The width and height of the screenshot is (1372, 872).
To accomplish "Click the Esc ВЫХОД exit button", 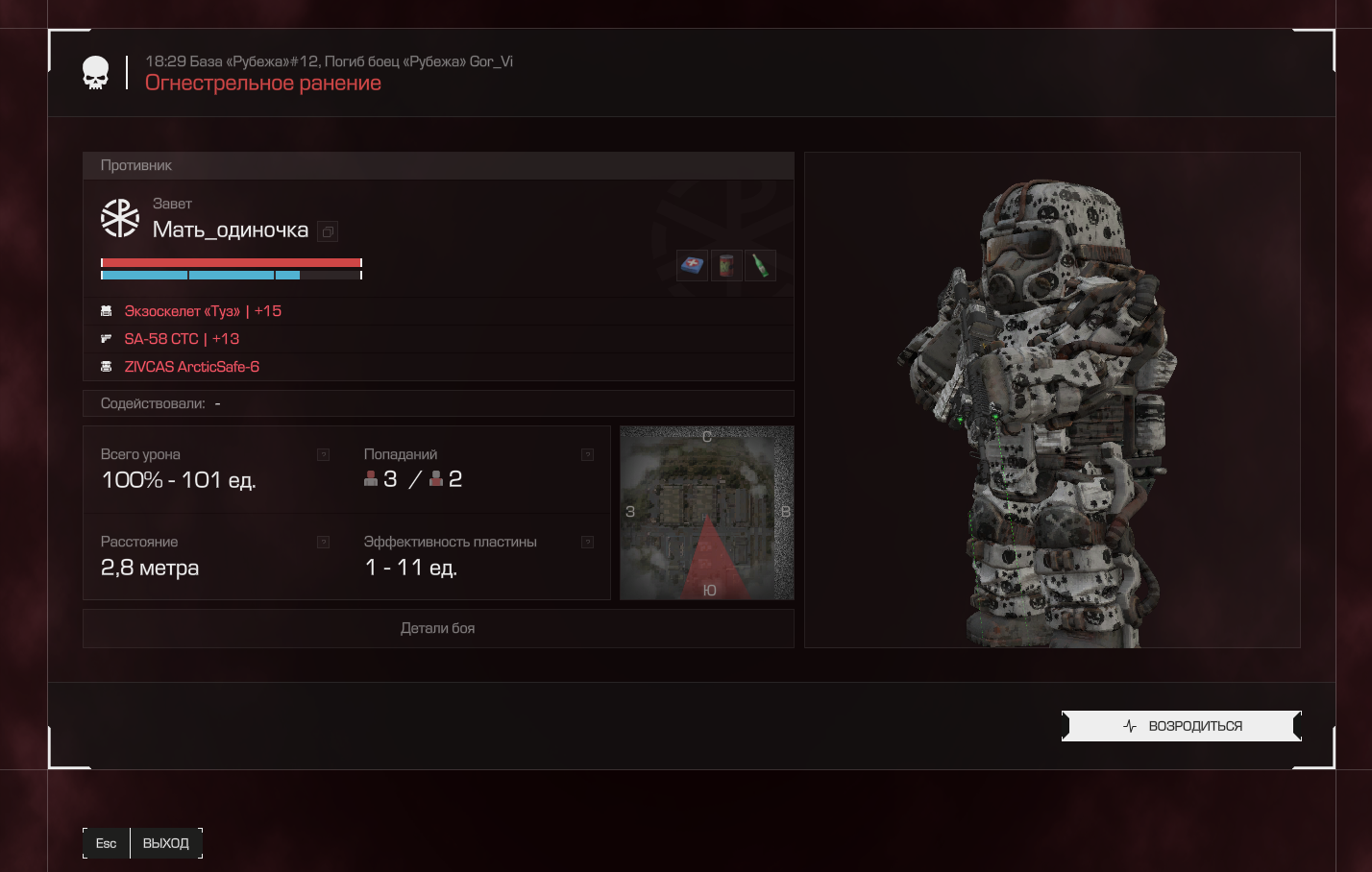I will (x=142, y=843).
